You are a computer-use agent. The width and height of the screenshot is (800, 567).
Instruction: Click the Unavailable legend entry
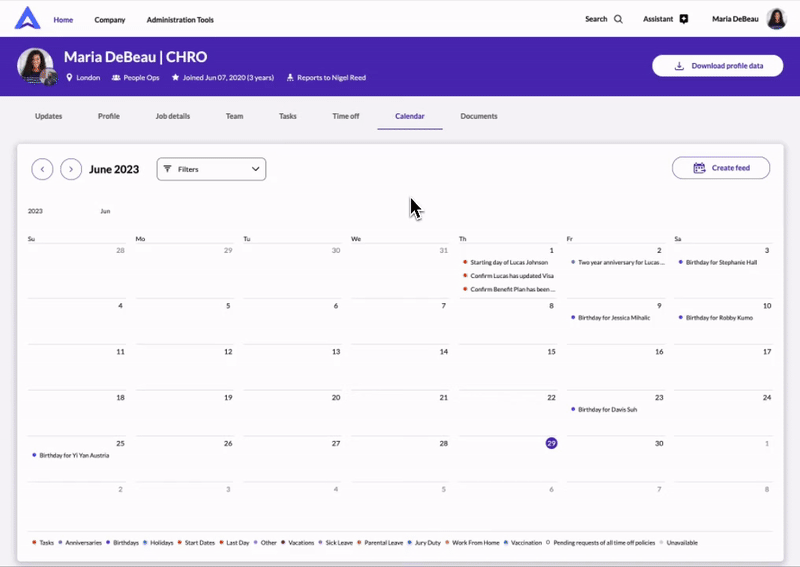coord(678,543)
